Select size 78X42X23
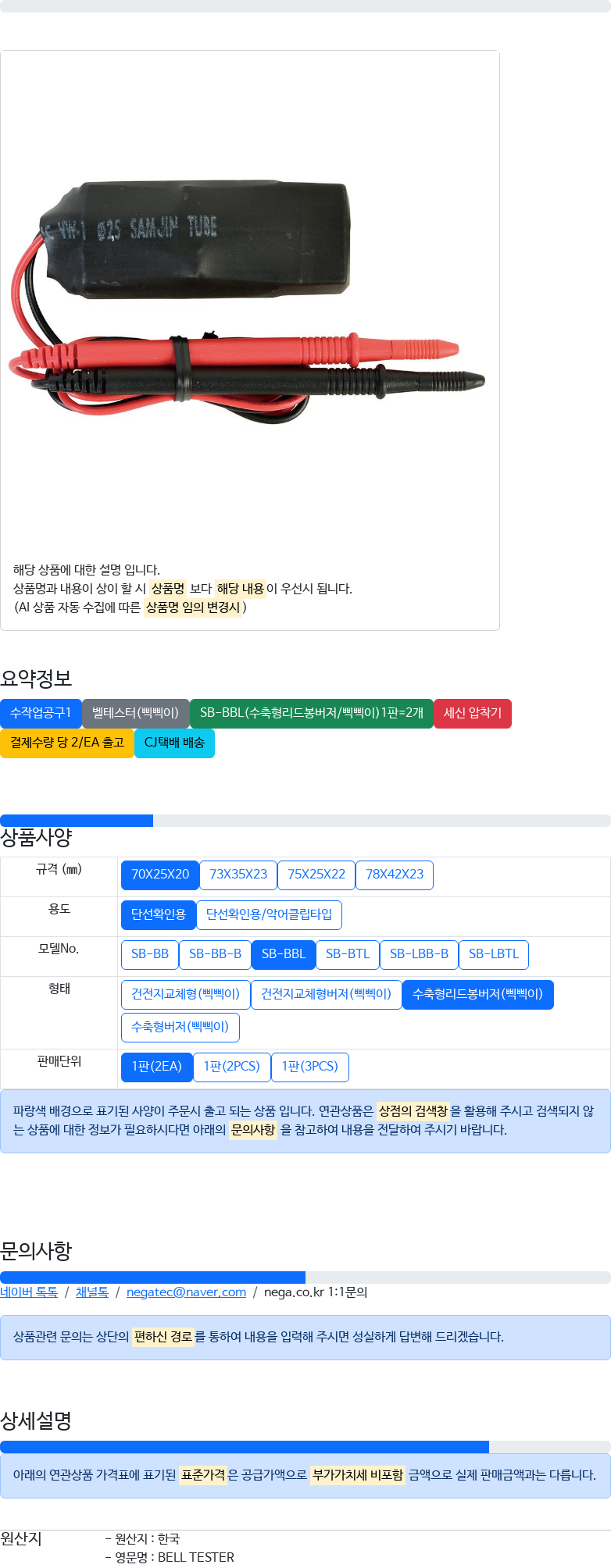 [x=395, y=875]
